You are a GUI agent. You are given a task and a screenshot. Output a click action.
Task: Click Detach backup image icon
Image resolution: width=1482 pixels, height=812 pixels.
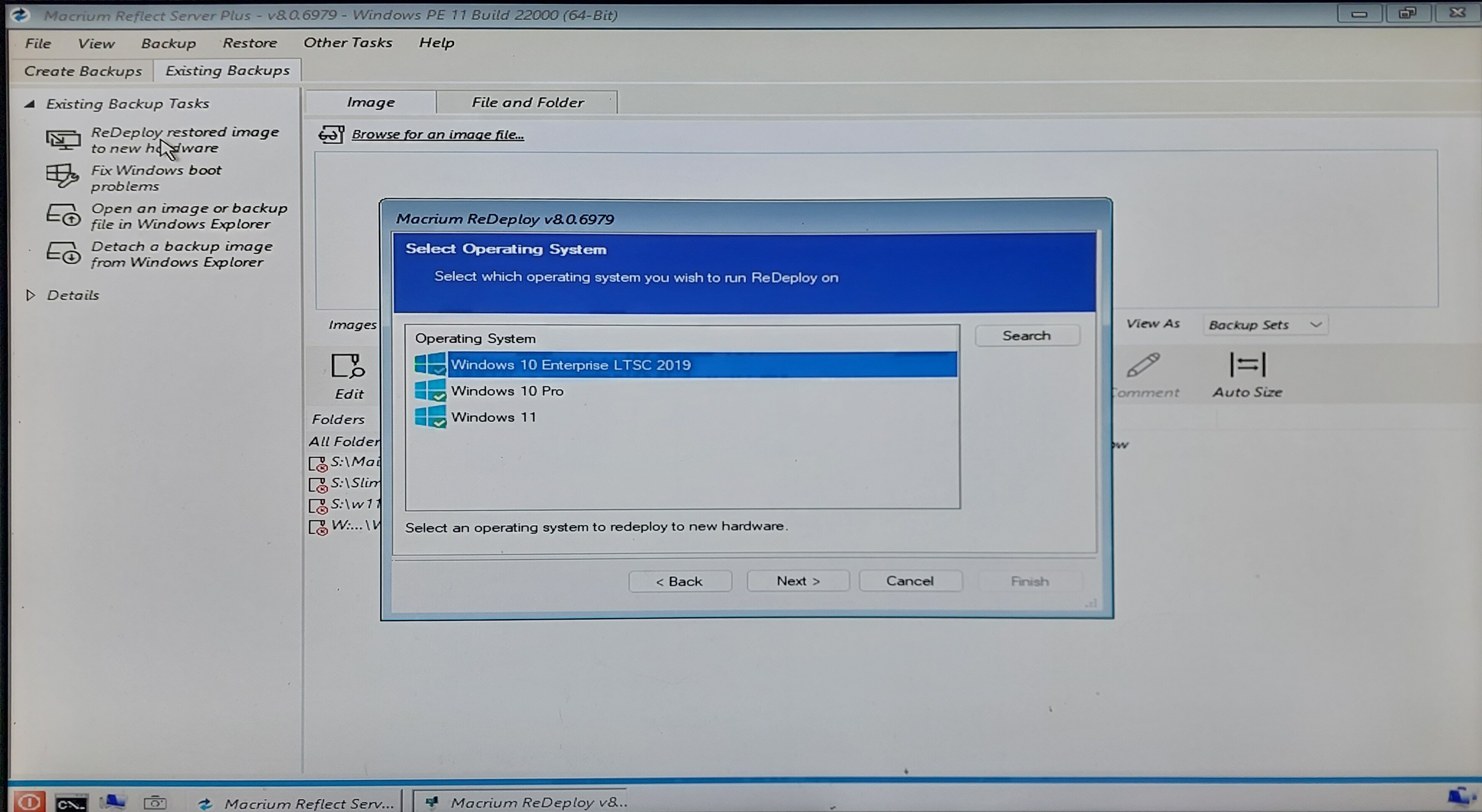[x=63, y=253]
